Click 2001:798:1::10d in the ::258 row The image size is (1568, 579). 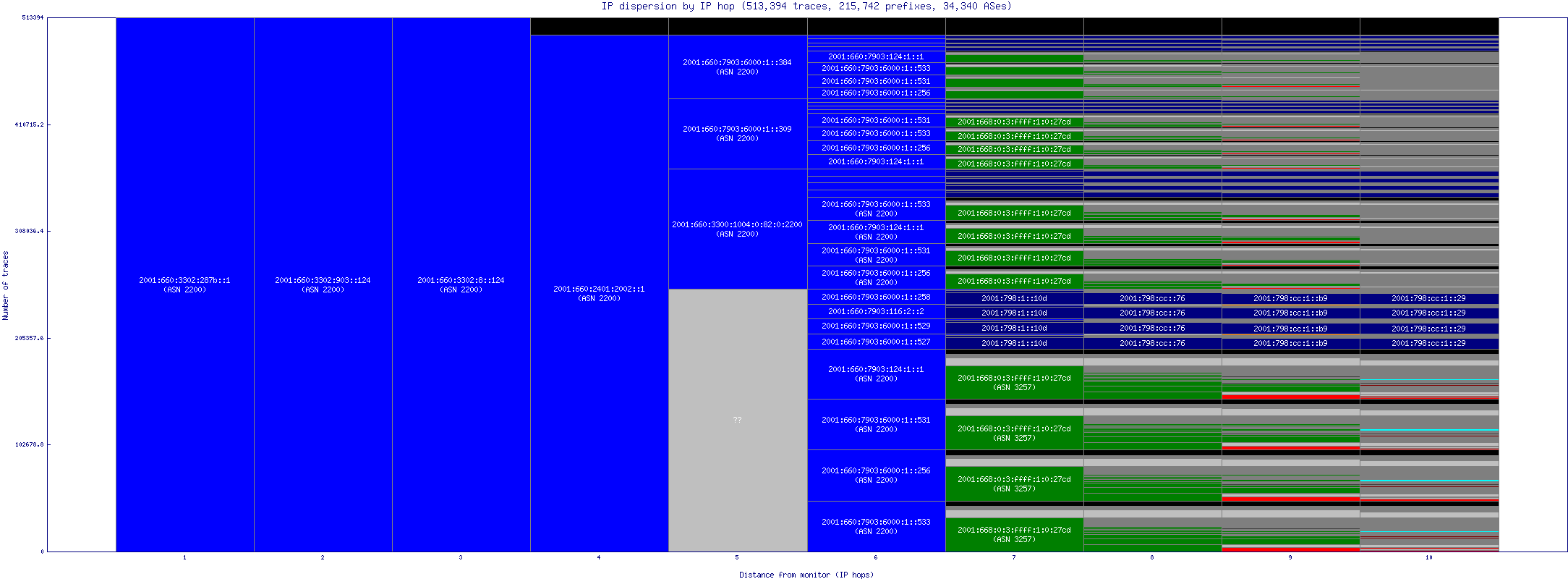[x=1014, y=298]
